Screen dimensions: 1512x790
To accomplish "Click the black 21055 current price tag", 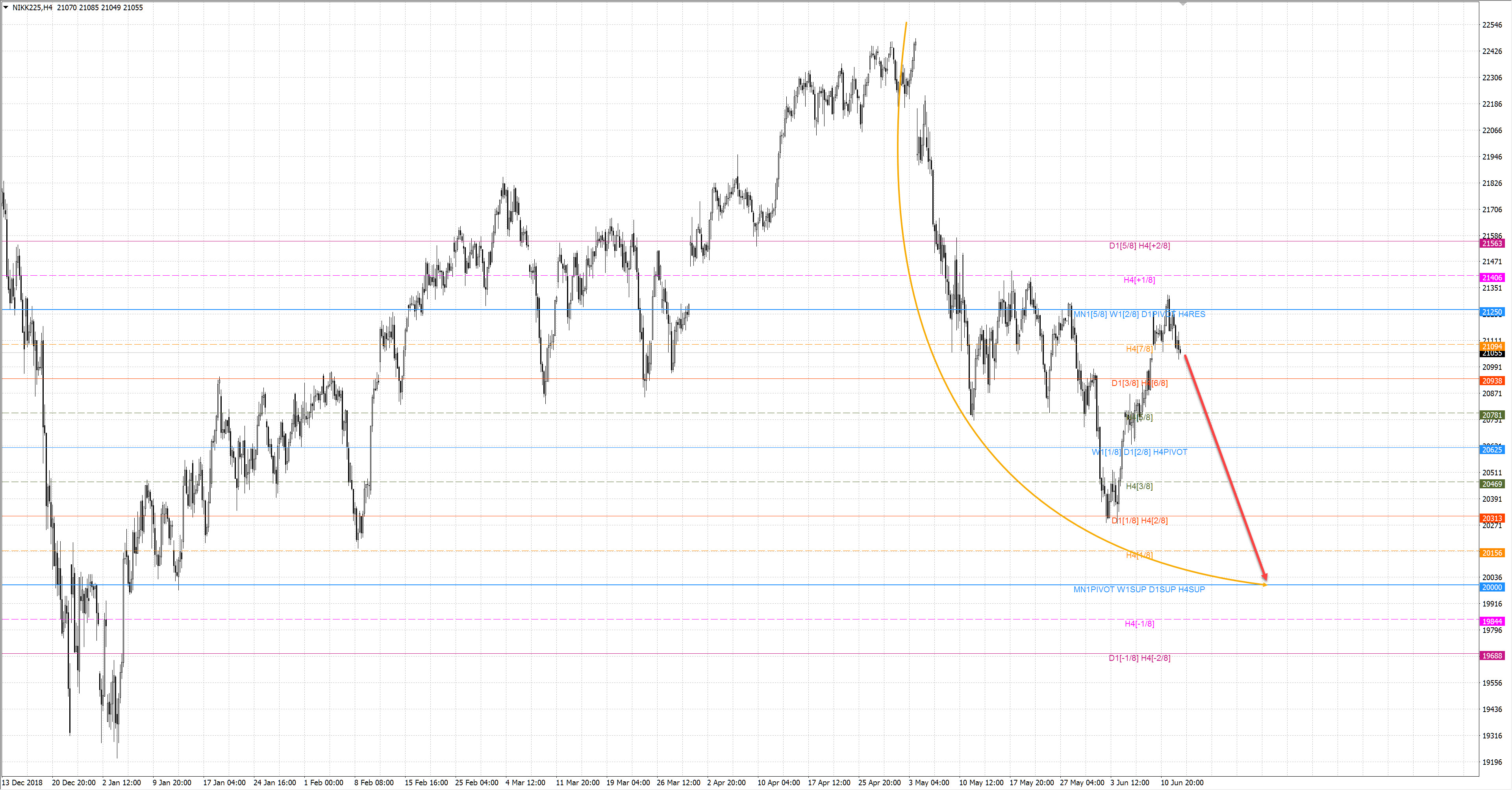I will [x=1492, y=353].
